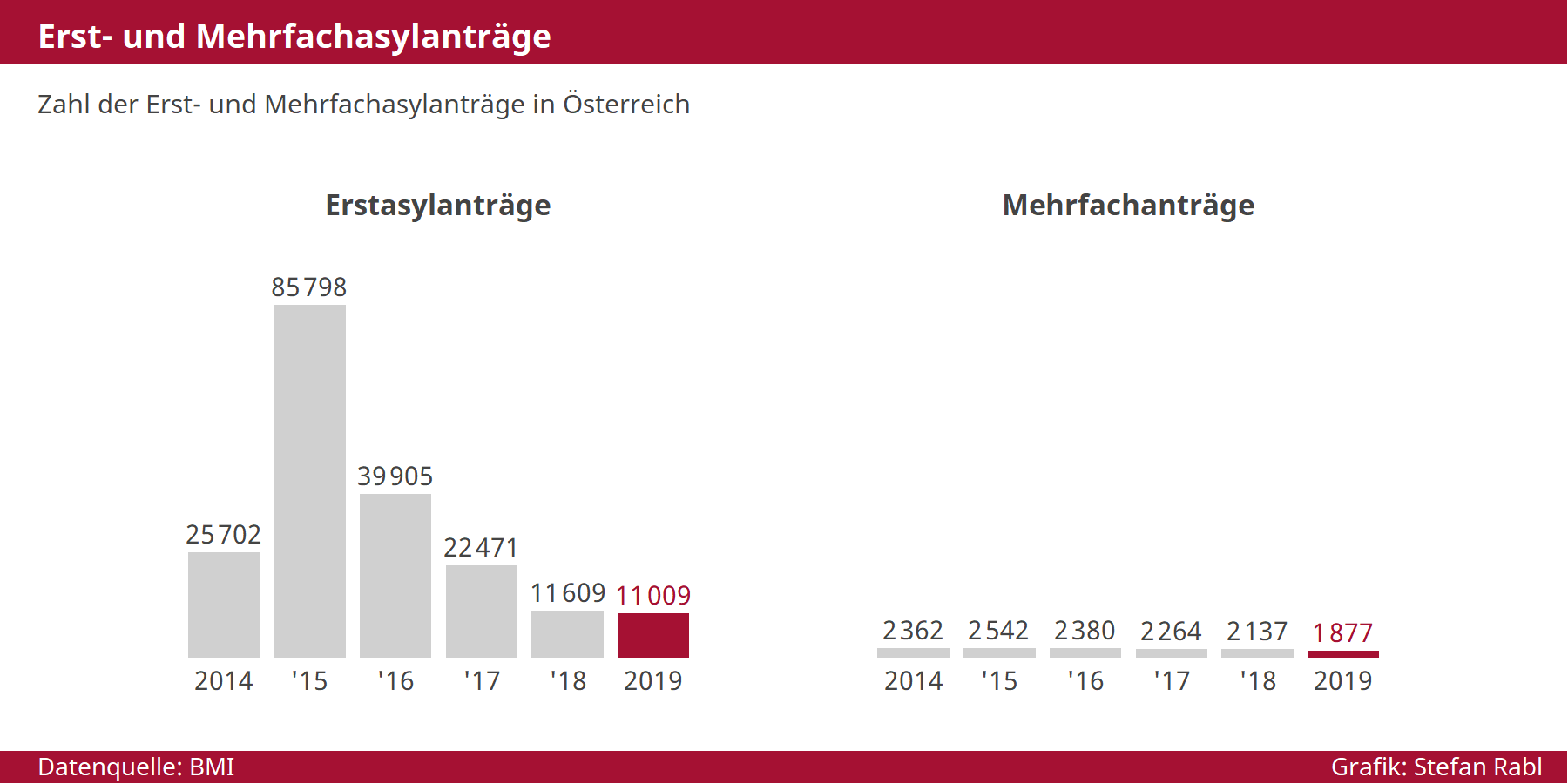Select the 2017 Erstasylanträge bar labeled 22471
This screenshot has width=1568, height=784.
tap(482, 612)
